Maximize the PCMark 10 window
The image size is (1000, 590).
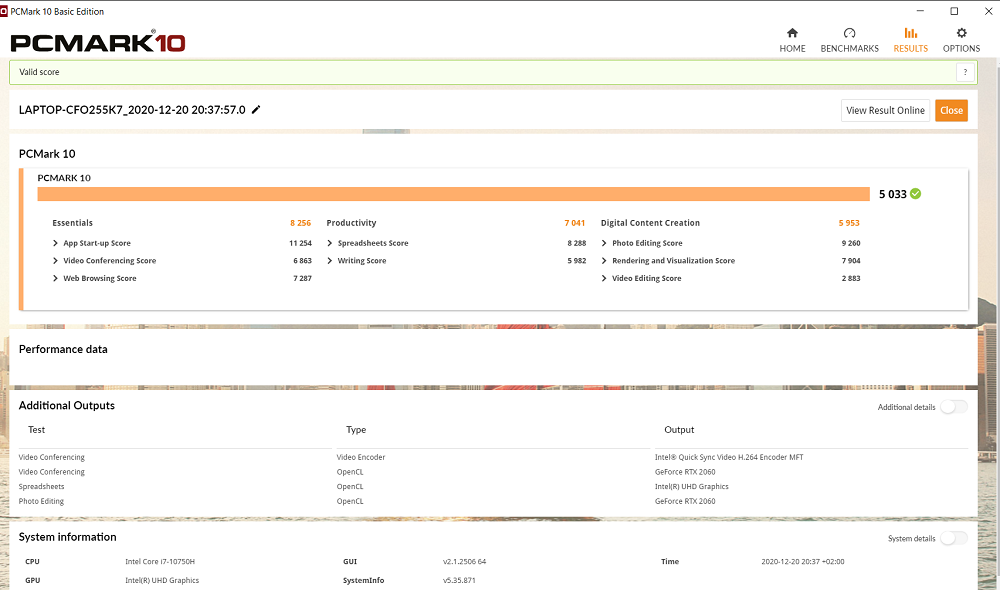[954, 11]
